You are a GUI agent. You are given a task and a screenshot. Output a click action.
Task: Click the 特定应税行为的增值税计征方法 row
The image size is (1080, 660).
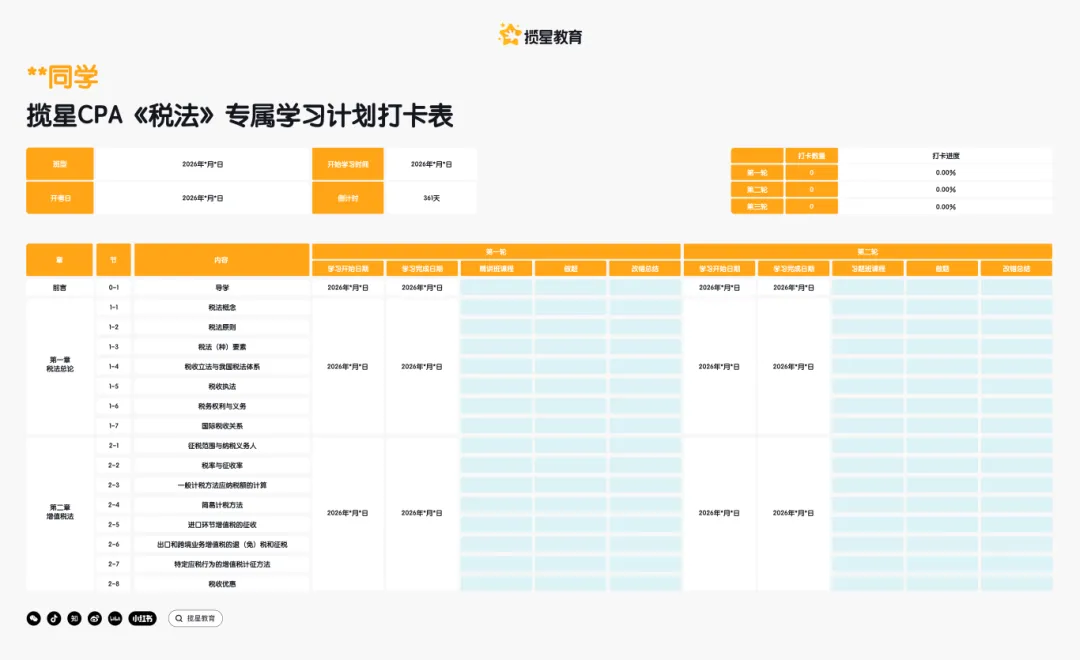click(x=222, y=564)
